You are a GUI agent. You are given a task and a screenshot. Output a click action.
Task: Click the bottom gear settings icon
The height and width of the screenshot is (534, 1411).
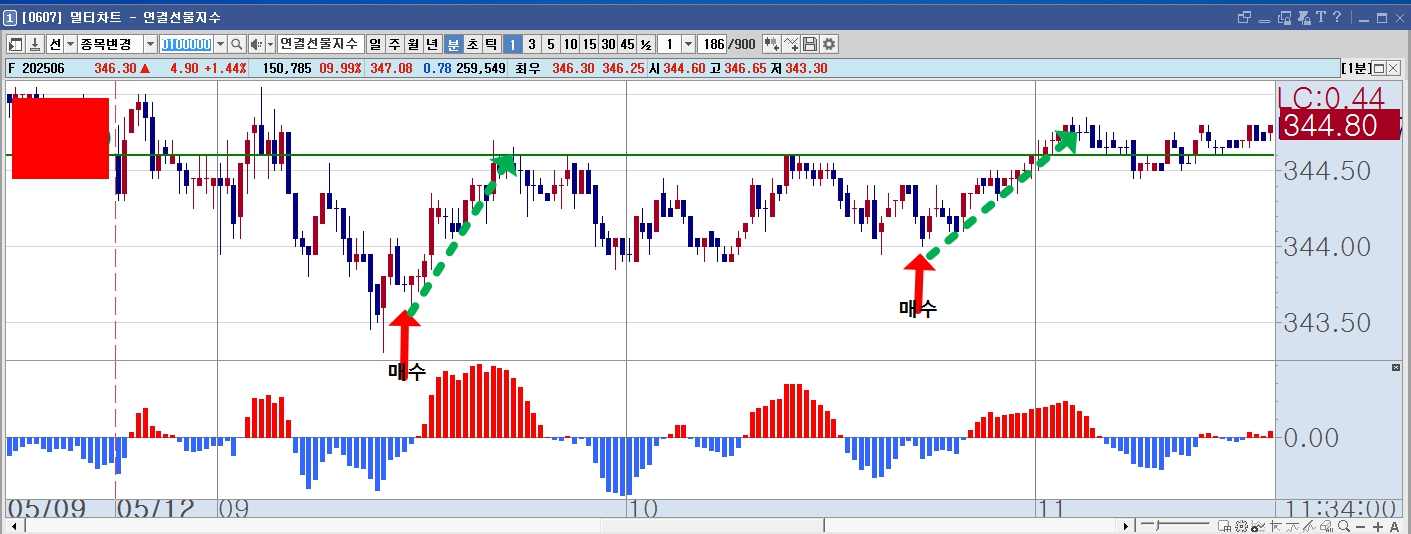click(x=1241, y=526)
